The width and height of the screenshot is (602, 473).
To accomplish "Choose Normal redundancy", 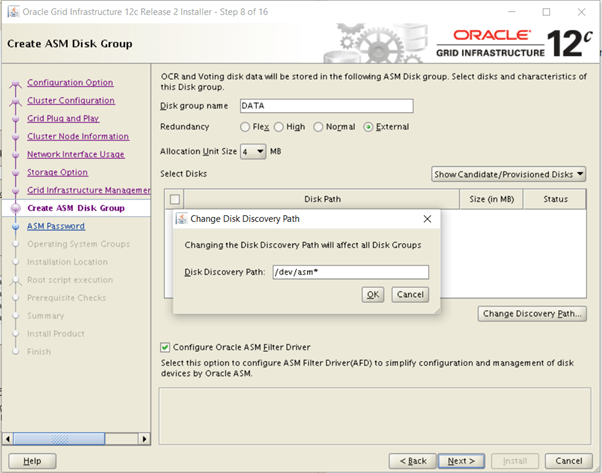I will tap(319, 127).
